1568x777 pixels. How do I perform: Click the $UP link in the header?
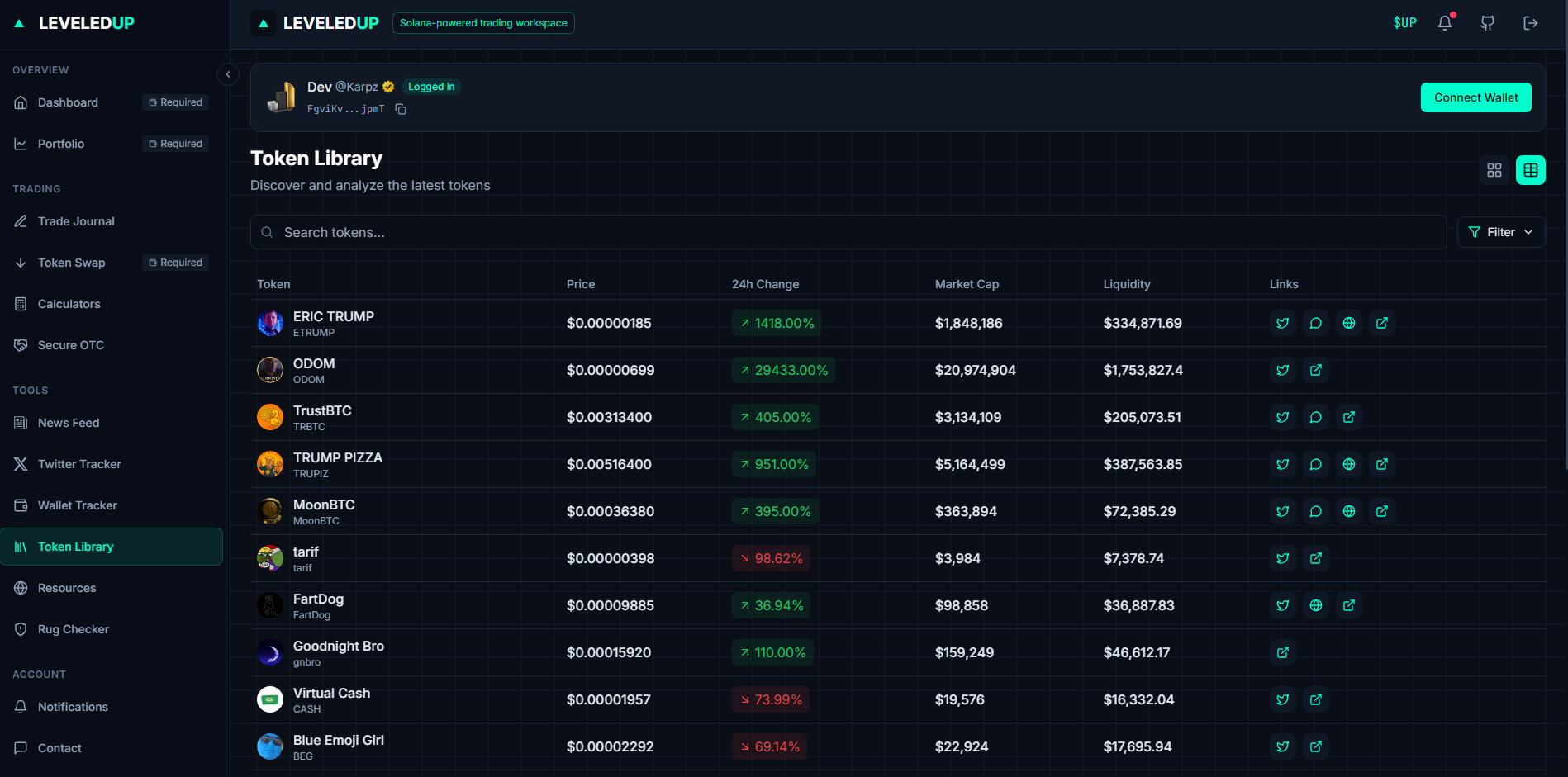(1404, 22)
